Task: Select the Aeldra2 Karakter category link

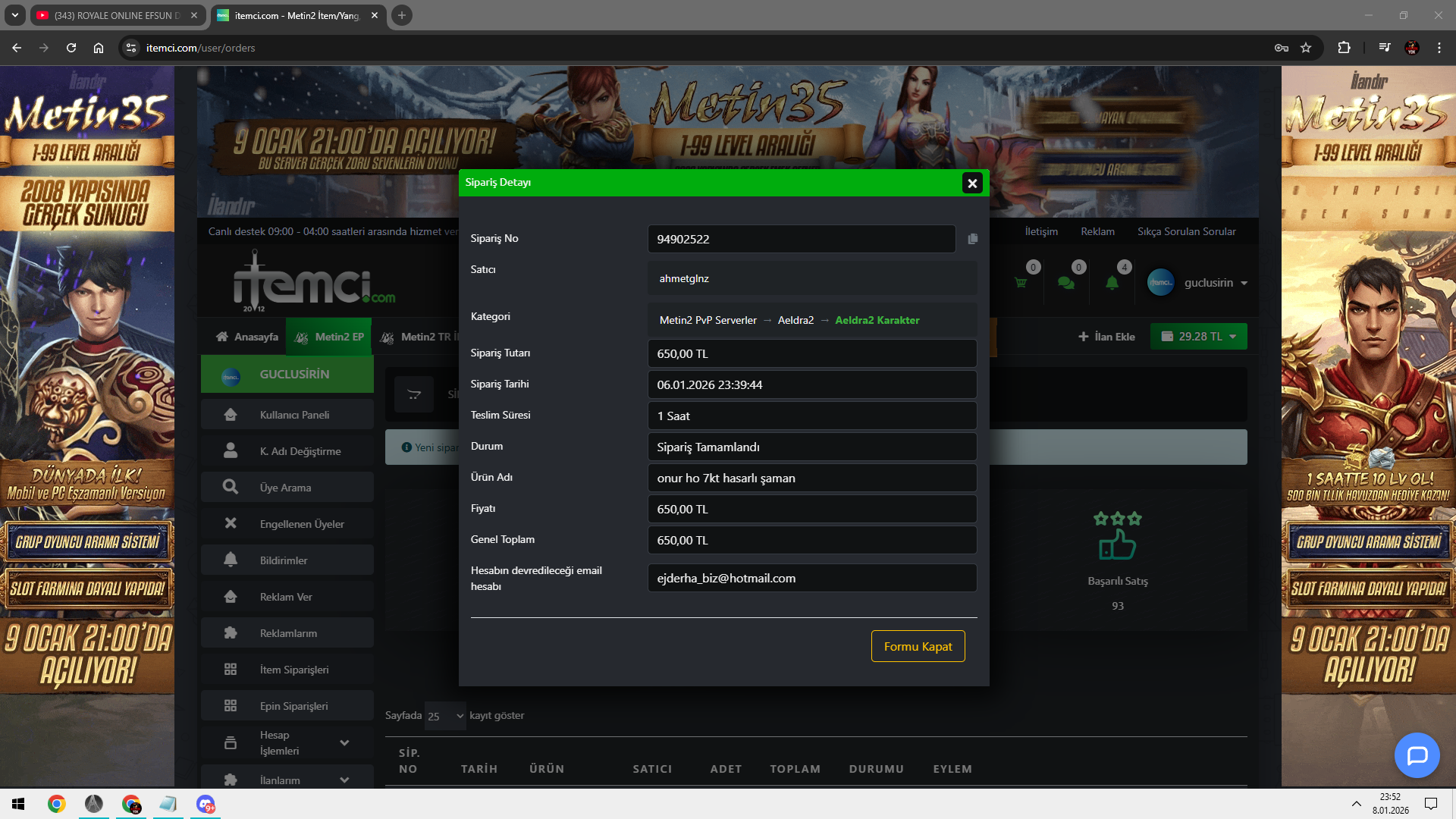Action: pos(877,320)
